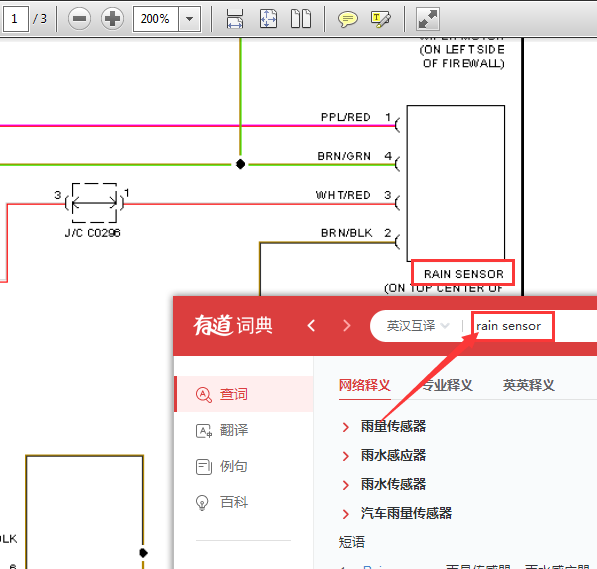Click the zoom in plus button
This screenshot has height=569, width=597.
112,19
